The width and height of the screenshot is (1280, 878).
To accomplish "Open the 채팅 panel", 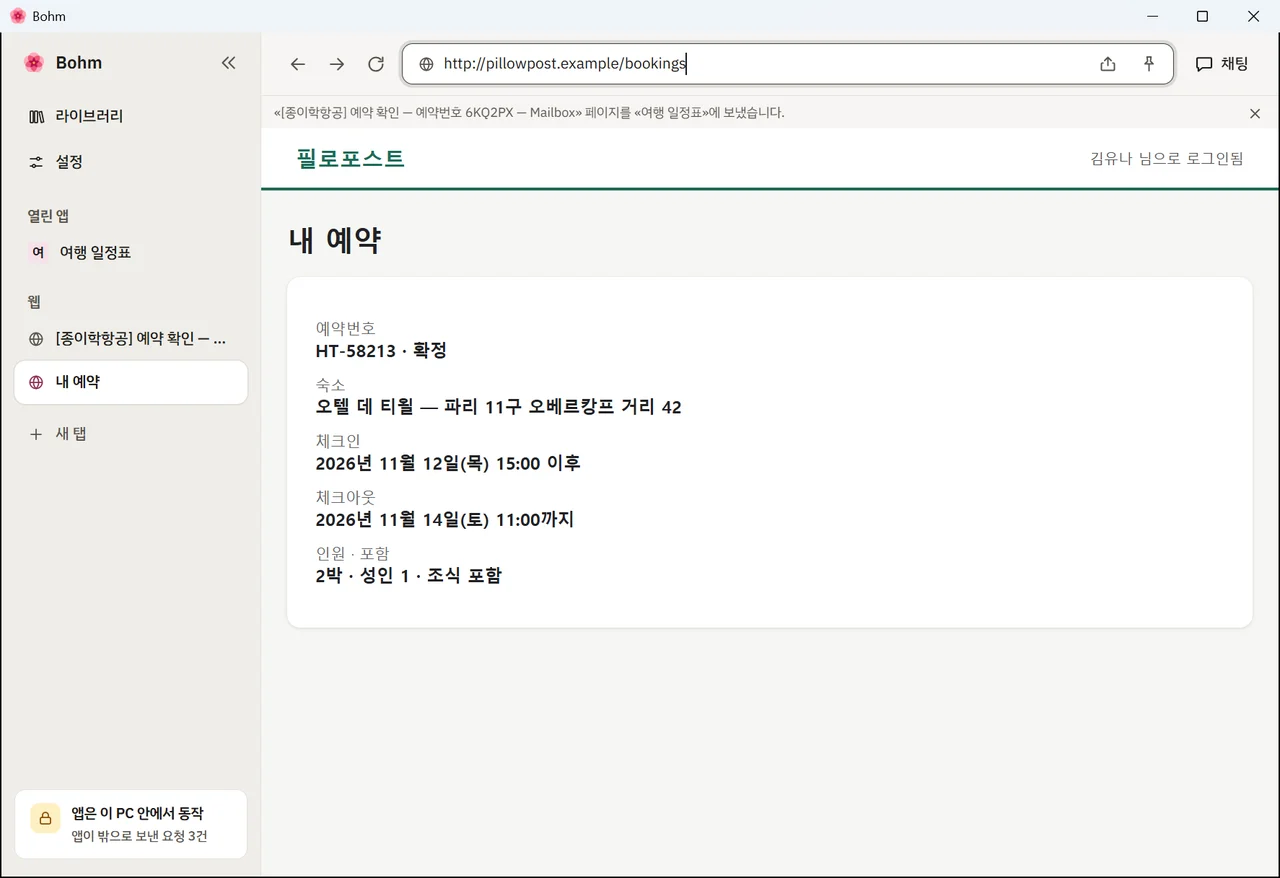I will (1222, 64).
